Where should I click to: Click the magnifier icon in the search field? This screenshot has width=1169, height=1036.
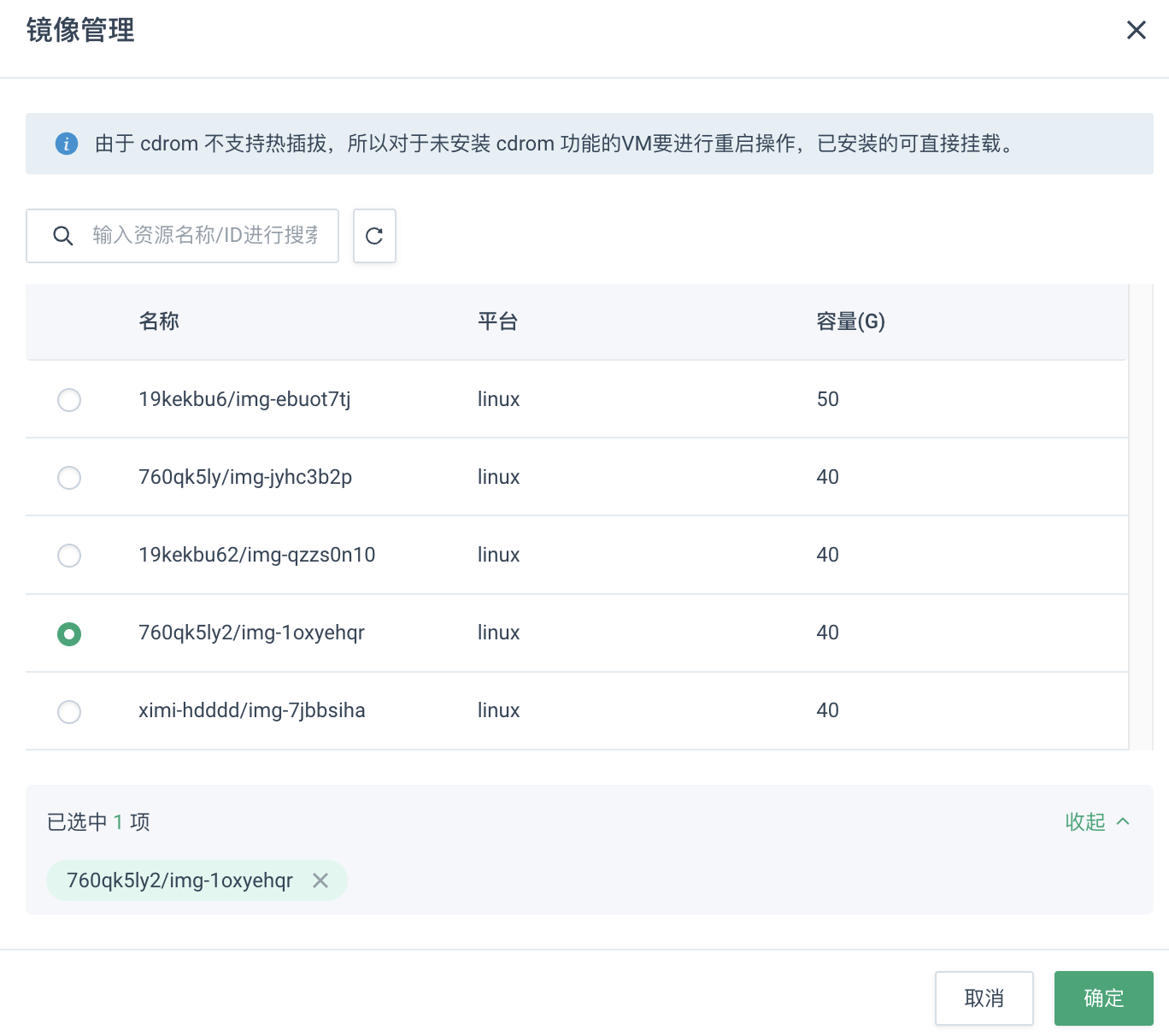[x=63, y=236]
